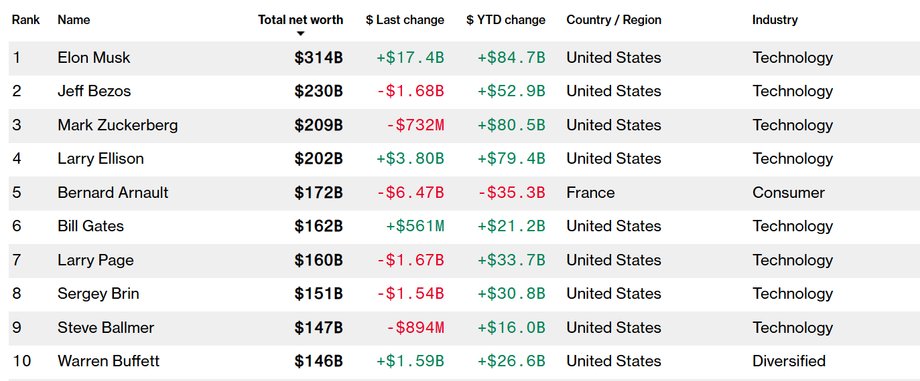This screenshot has width=920, height=381.
Task: Sort table by Name header
Action: [x=74, y=20]
